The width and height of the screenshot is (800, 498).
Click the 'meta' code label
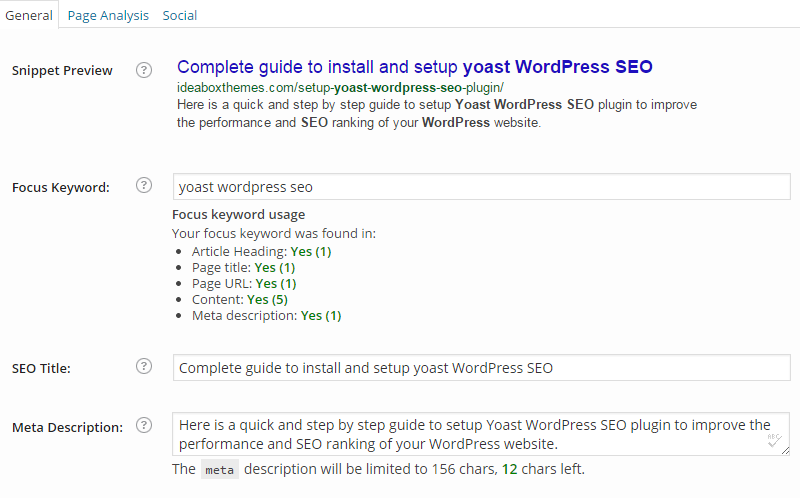(219, 469)
